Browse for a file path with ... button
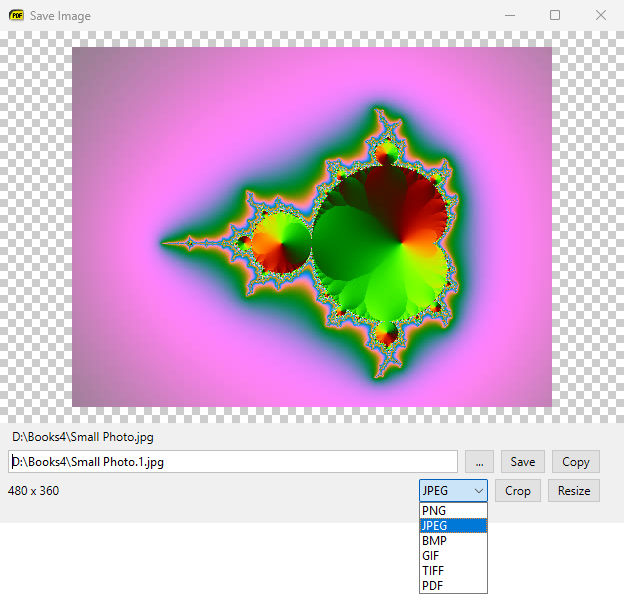This screenshot has width=624, height=594. pyautogui.click(x=479, y=462)
